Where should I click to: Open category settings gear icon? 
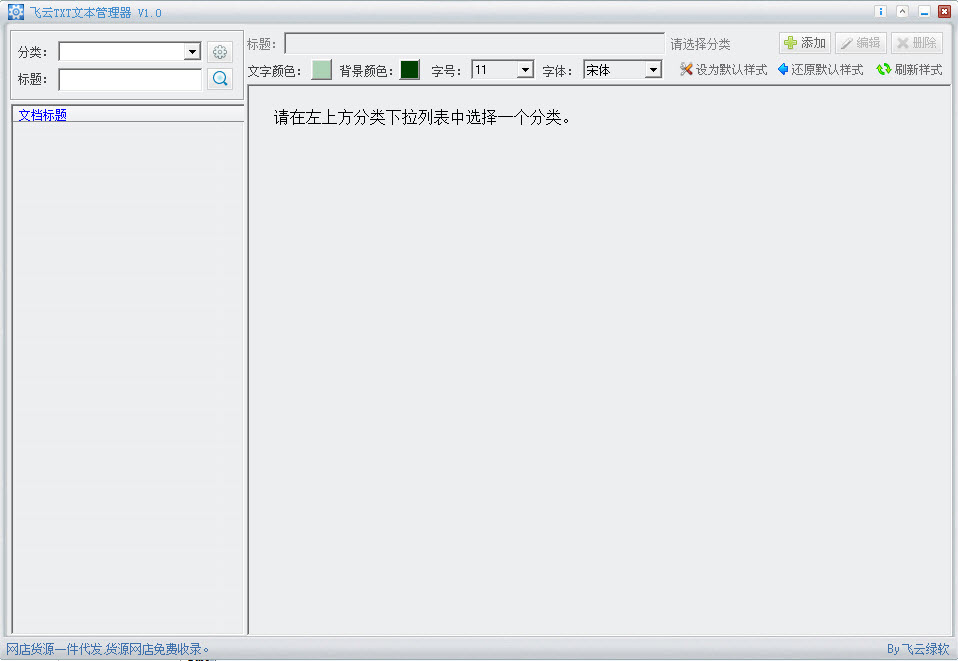pyautogui.click(x=219, y=52)
